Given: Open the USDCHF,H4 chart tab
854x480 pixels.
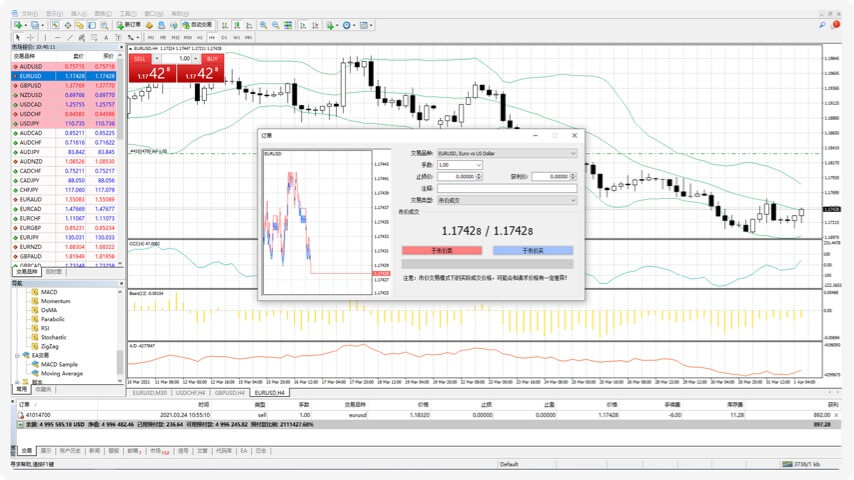Looking at the screenshot, I should pyautogui.click(x=190, y=393).
